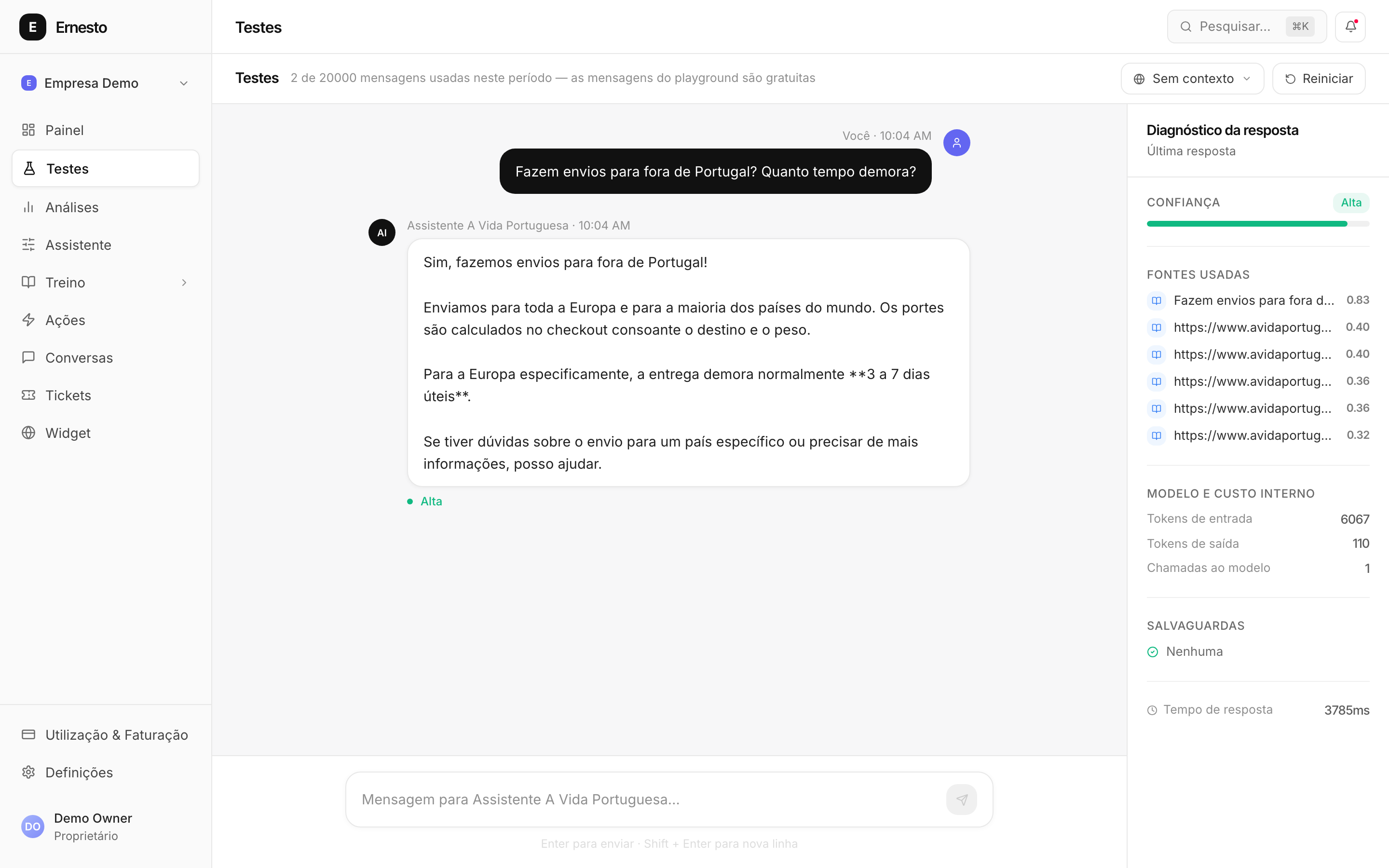Click the ⌘K shortcut badge
Viewport: 1389px width, 868px height.
point(1300,27)
